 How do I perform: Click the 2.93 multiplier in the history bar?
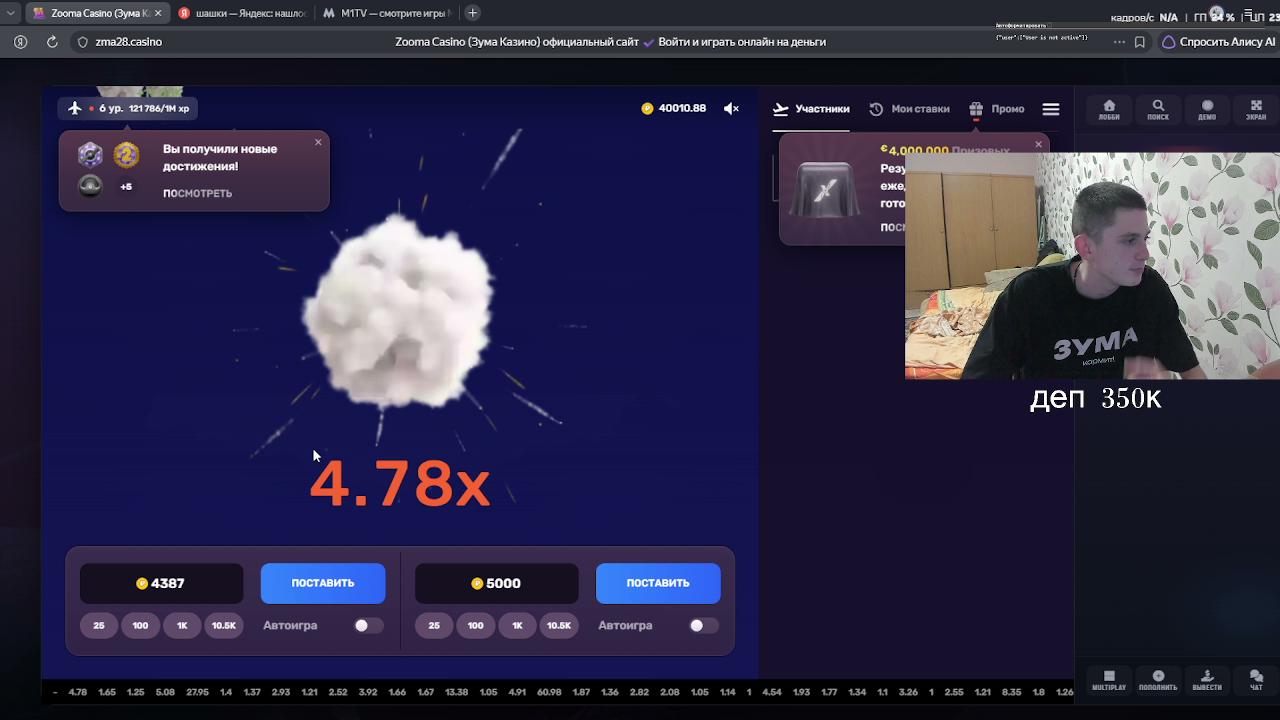[281, 692]
